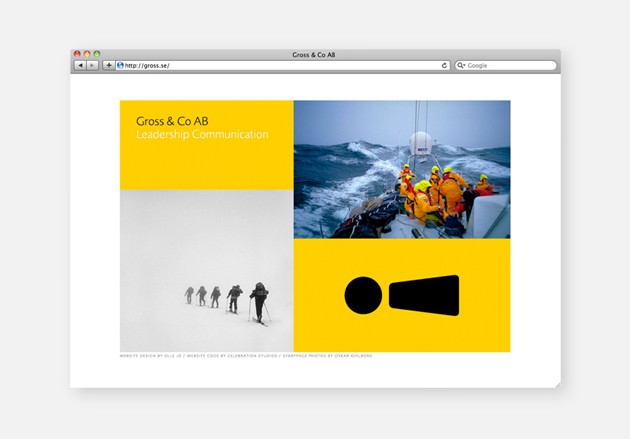Click the skiers in snow photo
The height and width of the screenshot is (439, 630).
pyautogui.click(x=207, y=271)
